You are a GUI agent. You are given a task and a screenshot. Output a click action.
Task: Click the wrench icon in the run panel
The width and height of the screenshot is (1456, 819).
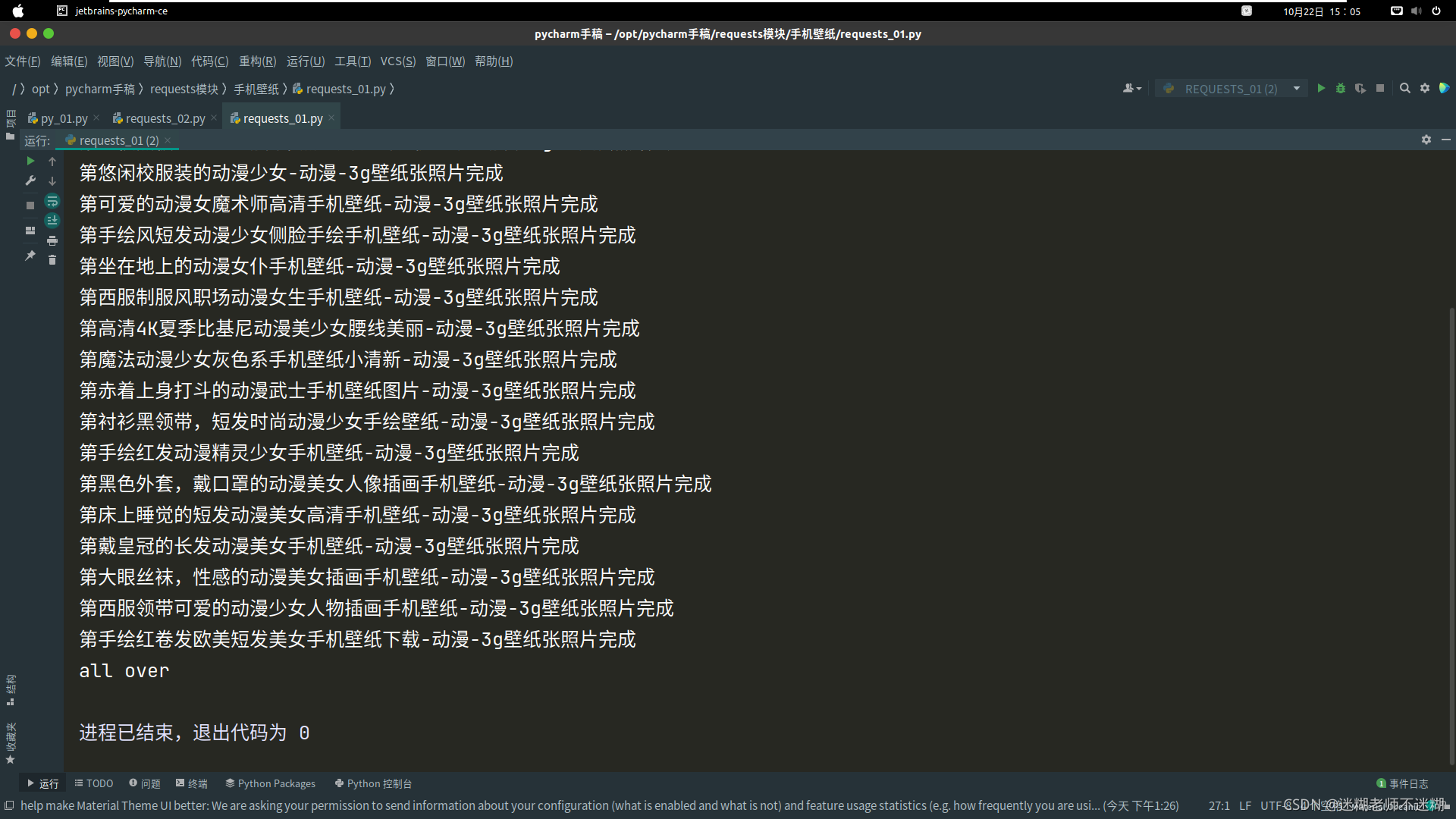30,180
